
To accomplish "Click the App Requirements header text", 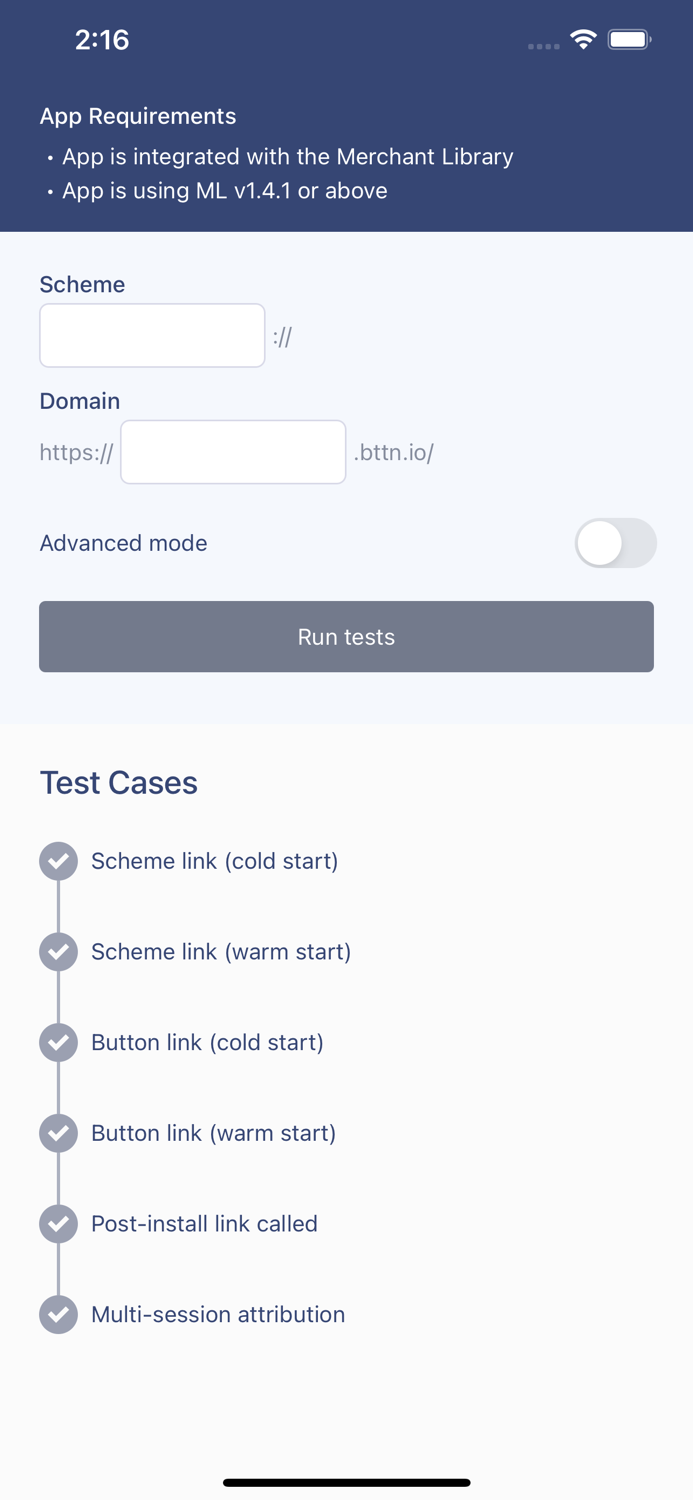I will [138, 116].
